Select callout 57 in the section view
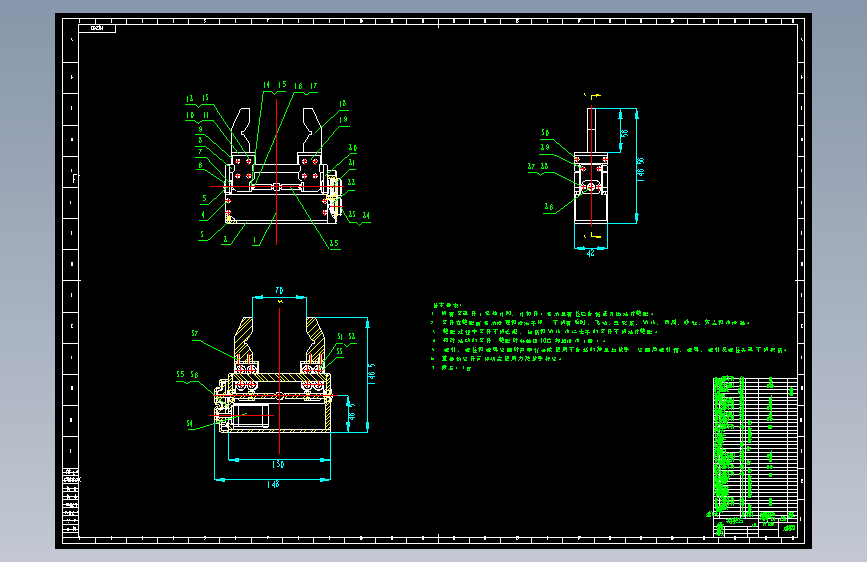 [x=195, y=334]
